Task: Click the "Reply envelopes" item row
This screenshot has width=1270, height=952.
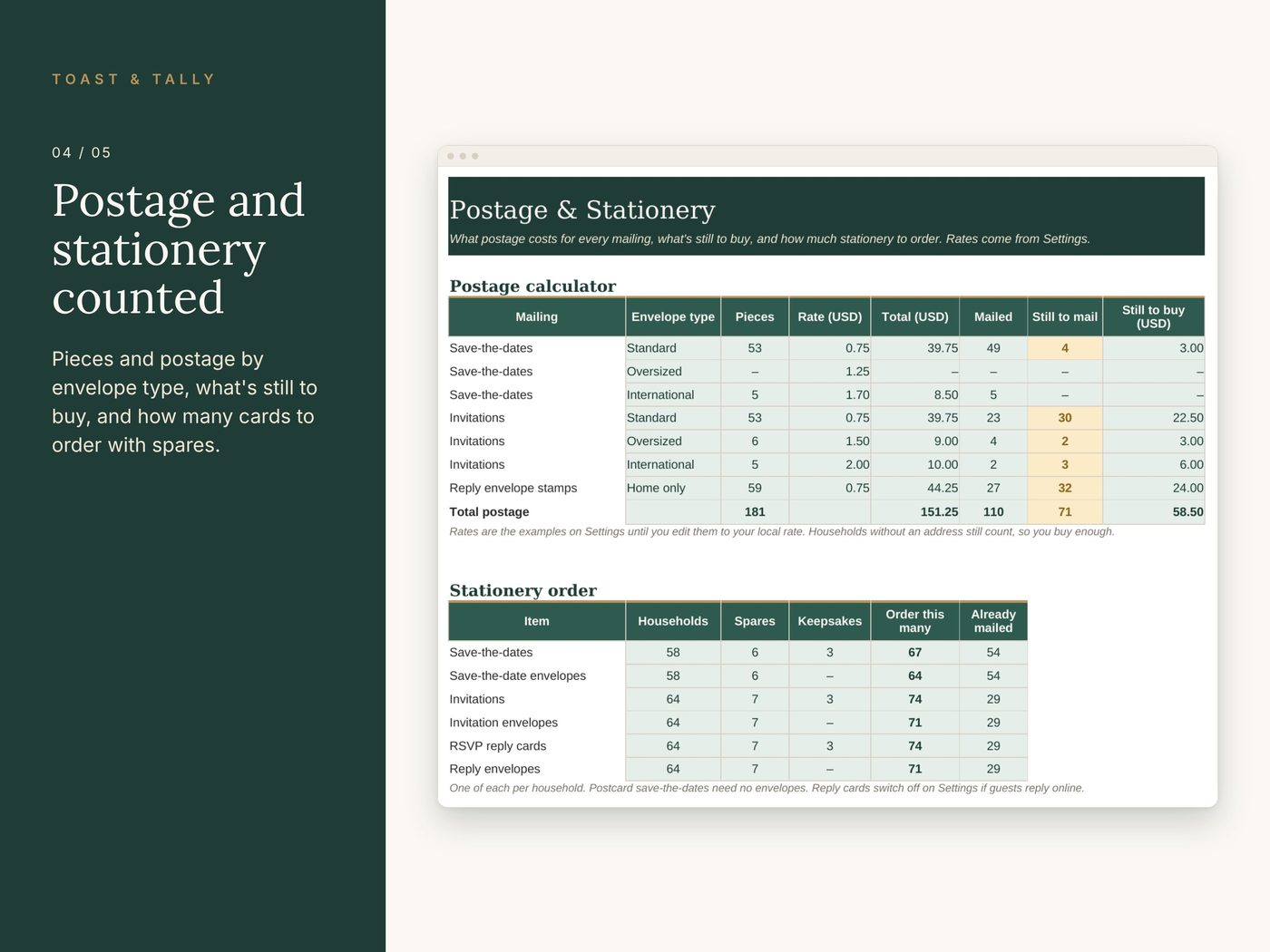Action: tap(738, 769)
